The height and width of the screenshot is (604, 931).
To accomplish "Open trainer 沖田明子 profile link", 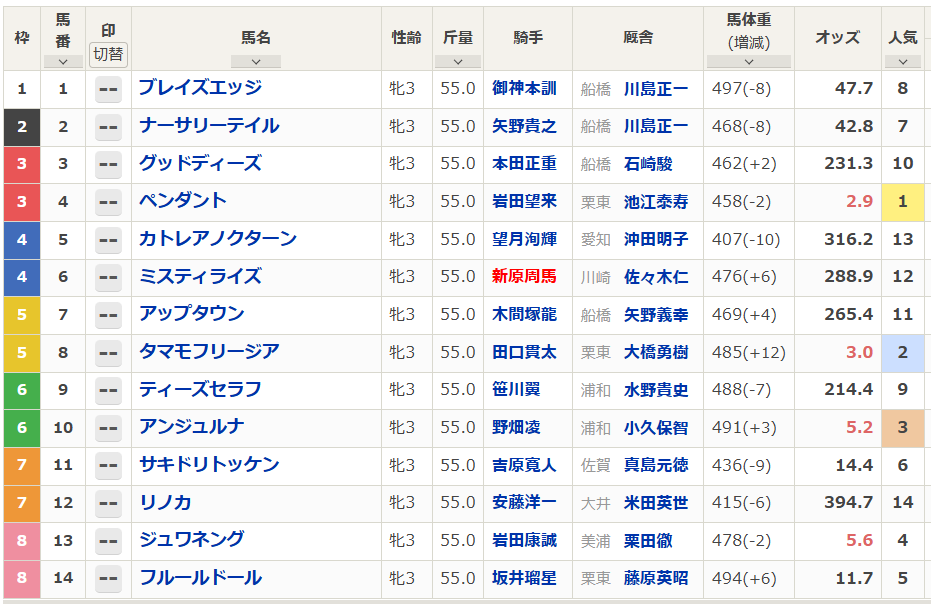I will click(x=656, y=239).
